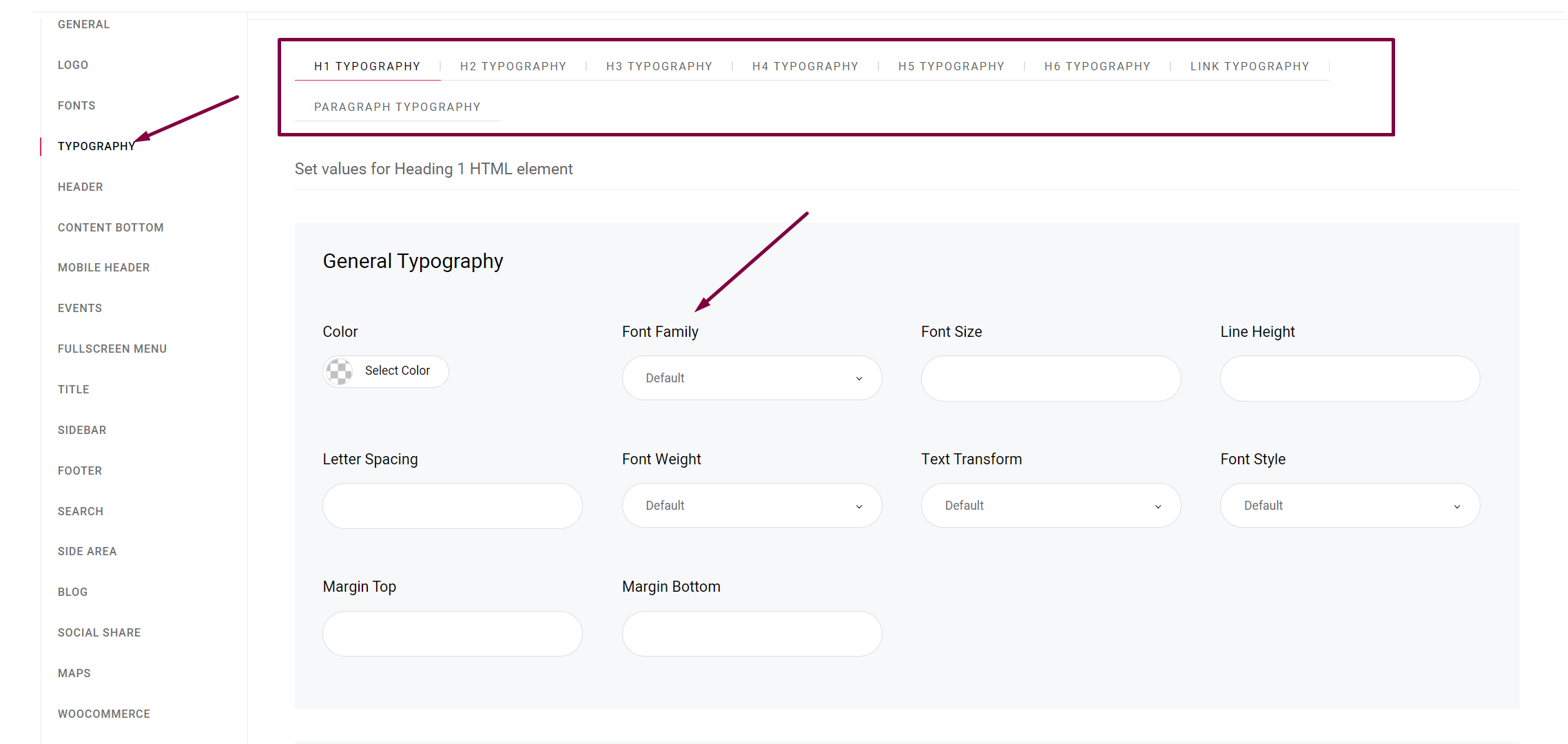Focus the Margin Bottom input field
1568x744 pixels.
tap(752, 634)
